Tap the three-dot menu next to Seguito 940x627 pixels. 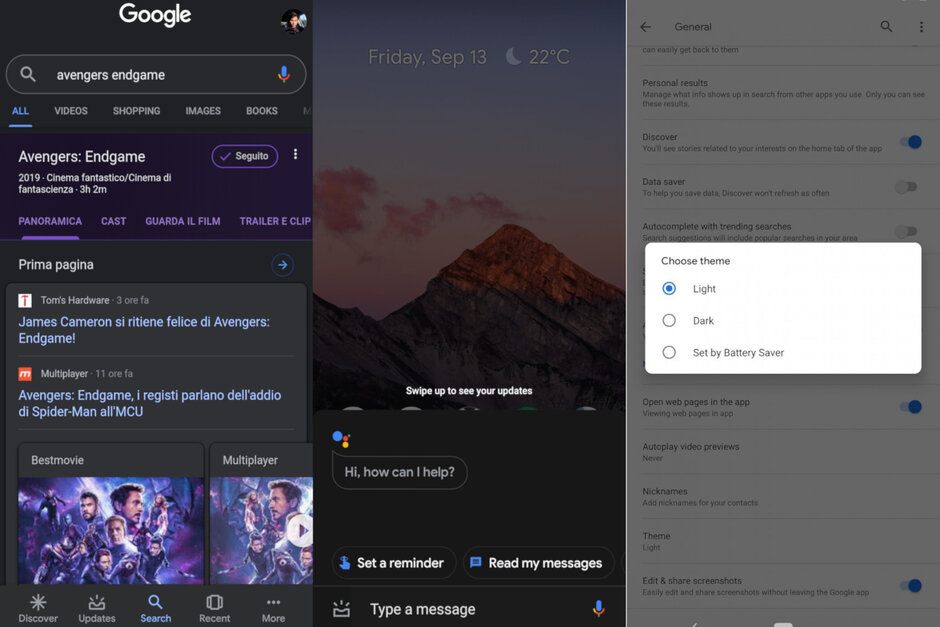click(295, 155)
